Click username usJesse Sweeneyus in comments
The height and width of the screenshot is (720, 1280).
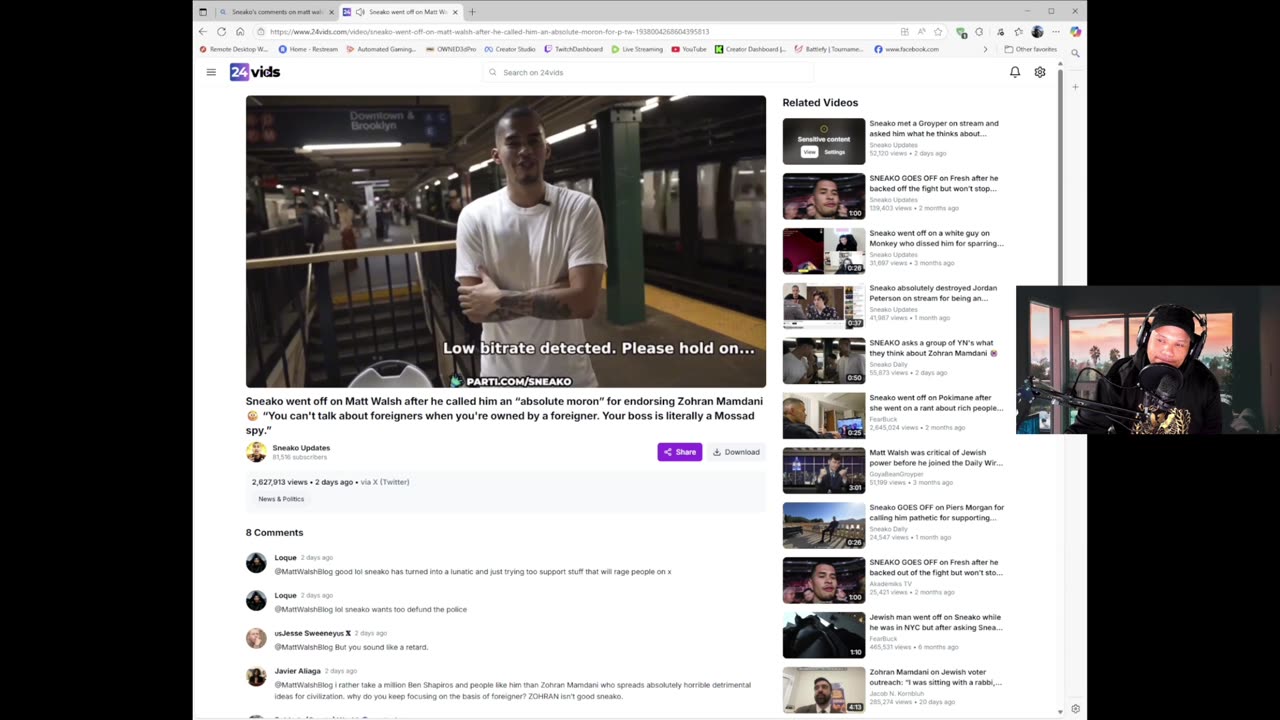pyautogui.click(x=313, y=633)
